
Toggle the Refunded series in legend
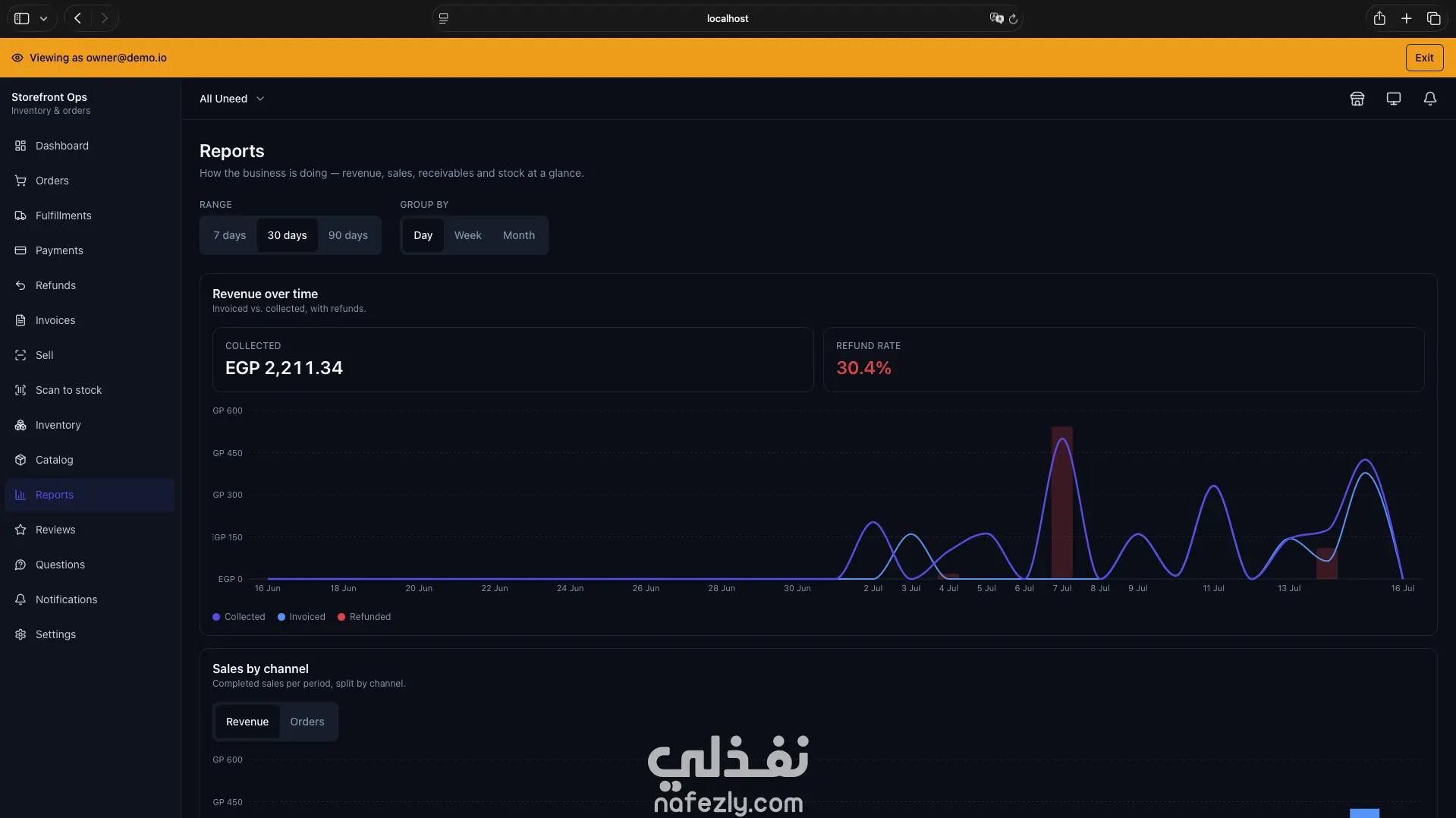[x=364, y=617]
